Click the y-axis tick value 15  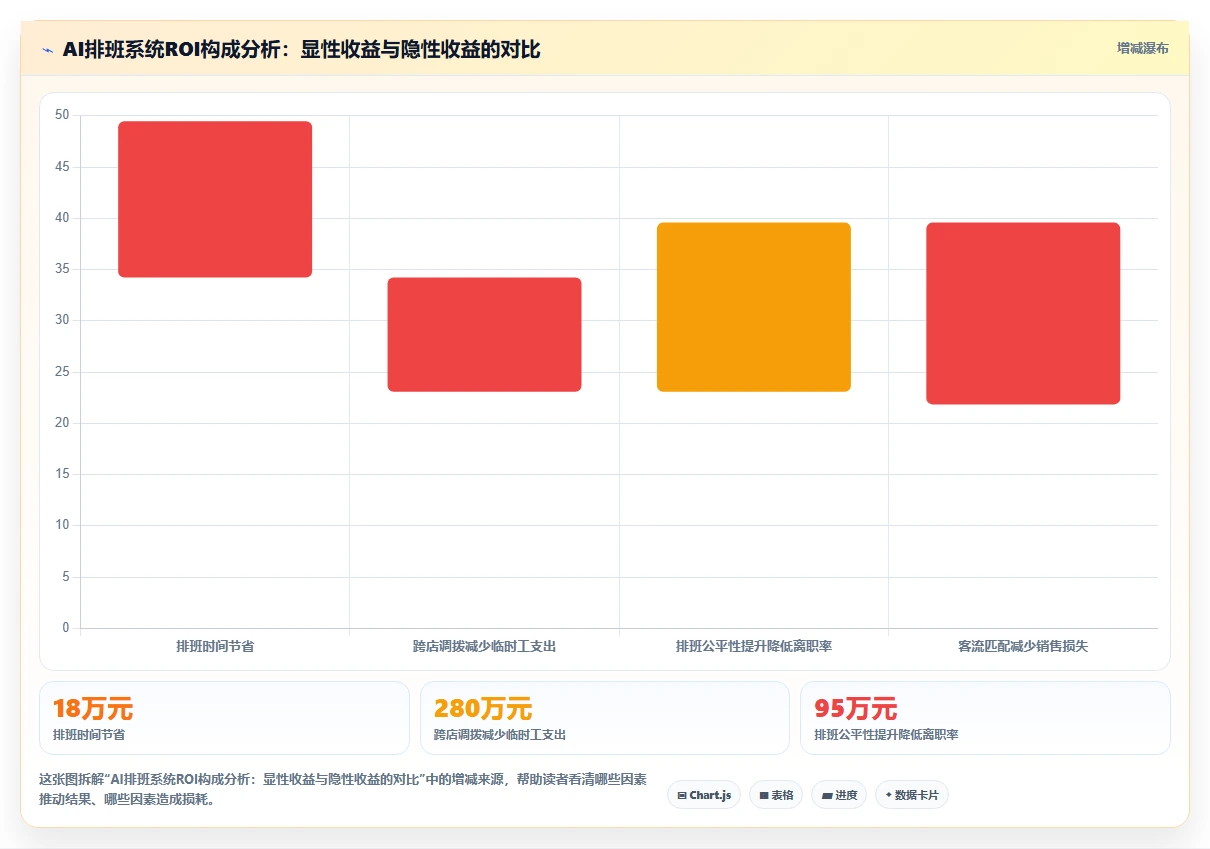click(62, 474)
